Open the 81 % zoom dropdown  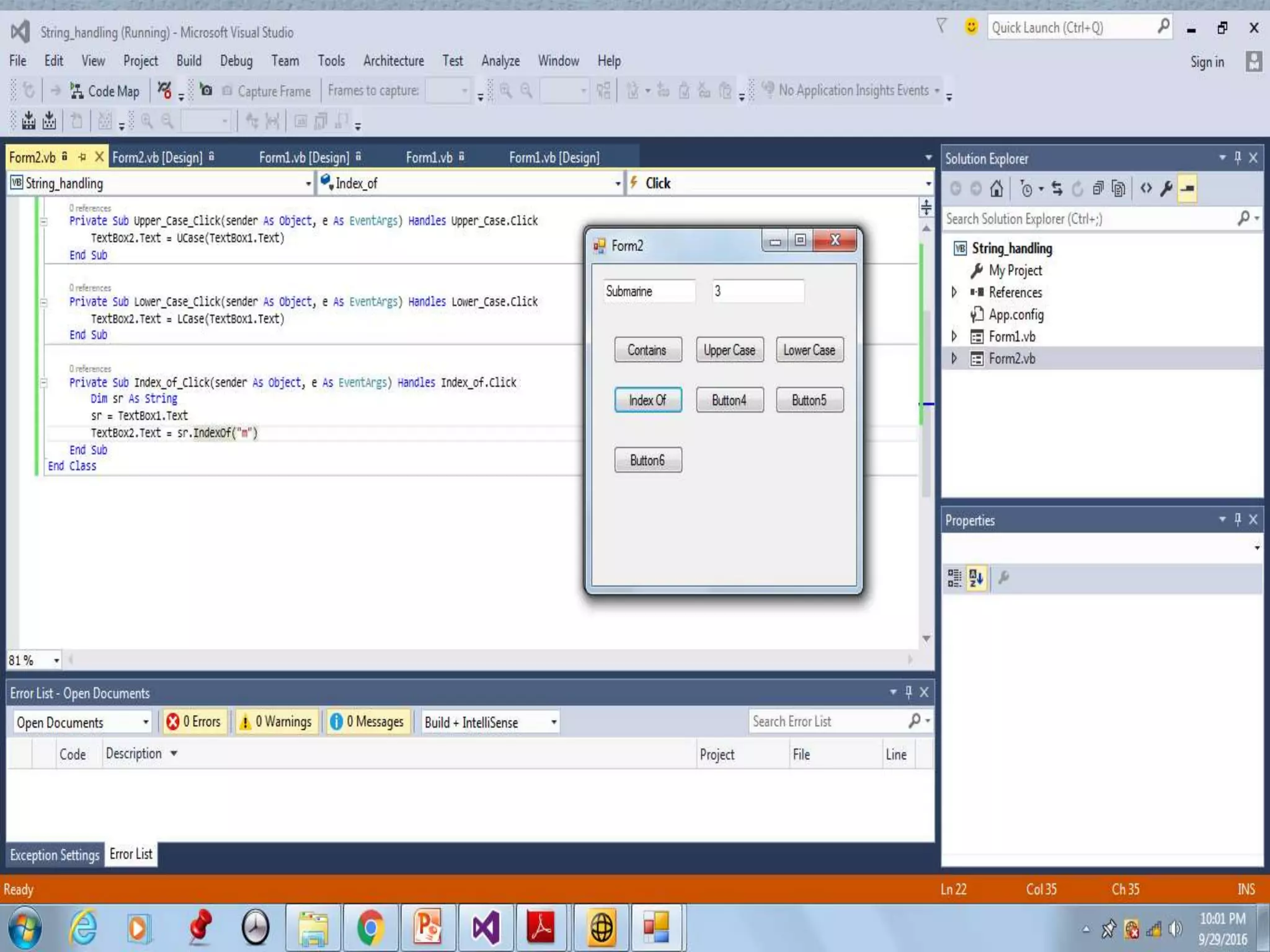click(56, 661)
